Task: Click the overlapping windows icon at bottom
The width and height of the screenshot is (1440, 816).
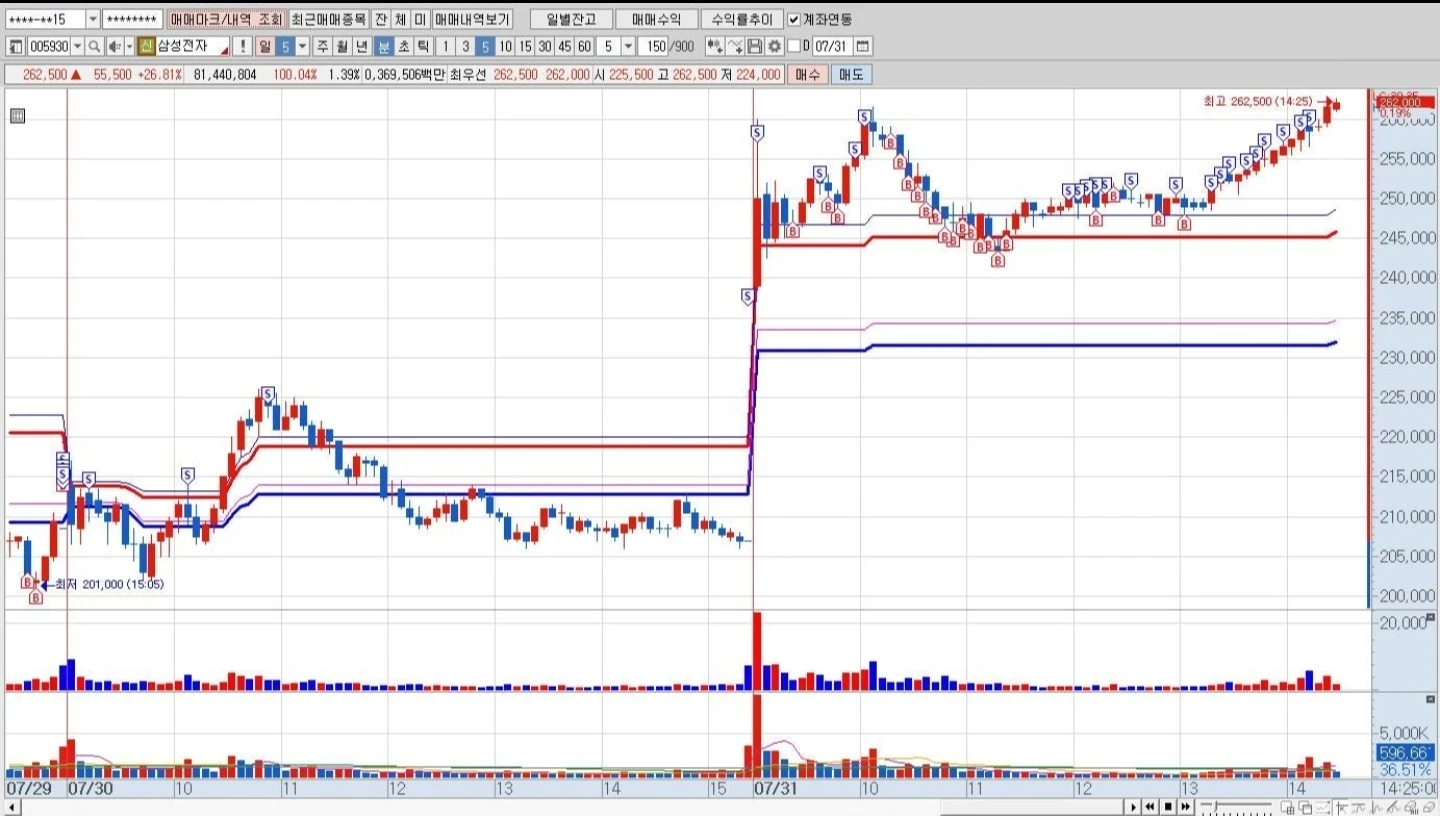Action: (x=1305, y=807)
